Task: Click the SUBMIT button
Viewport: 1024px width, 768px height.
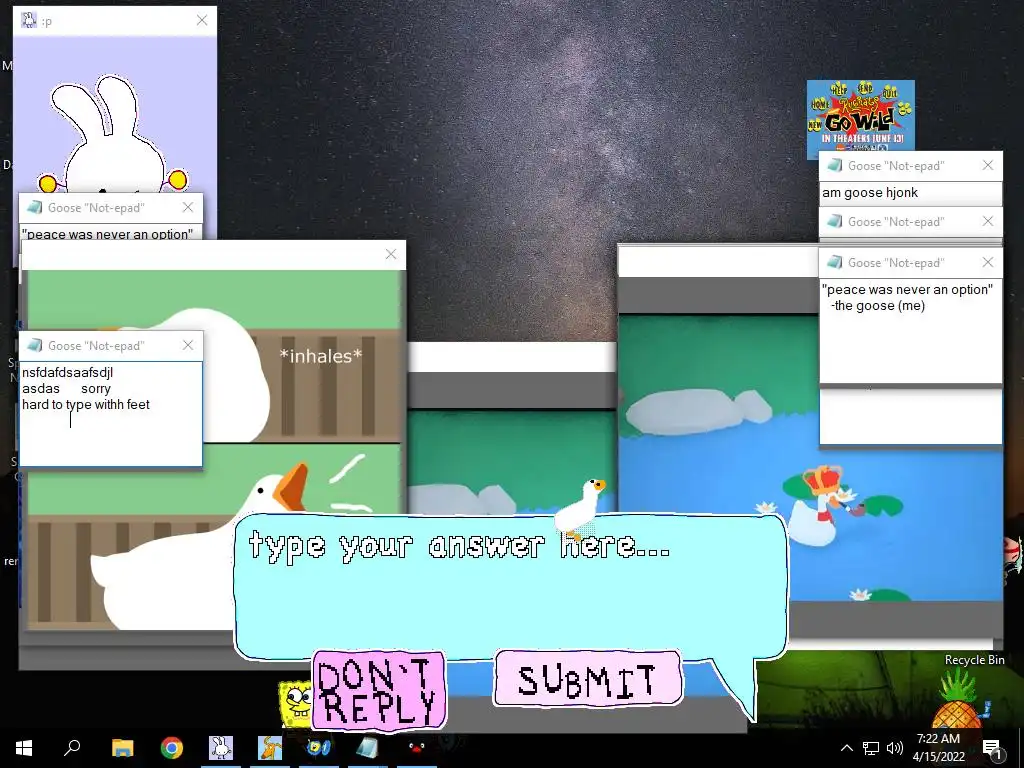Action: click(588, 679)
